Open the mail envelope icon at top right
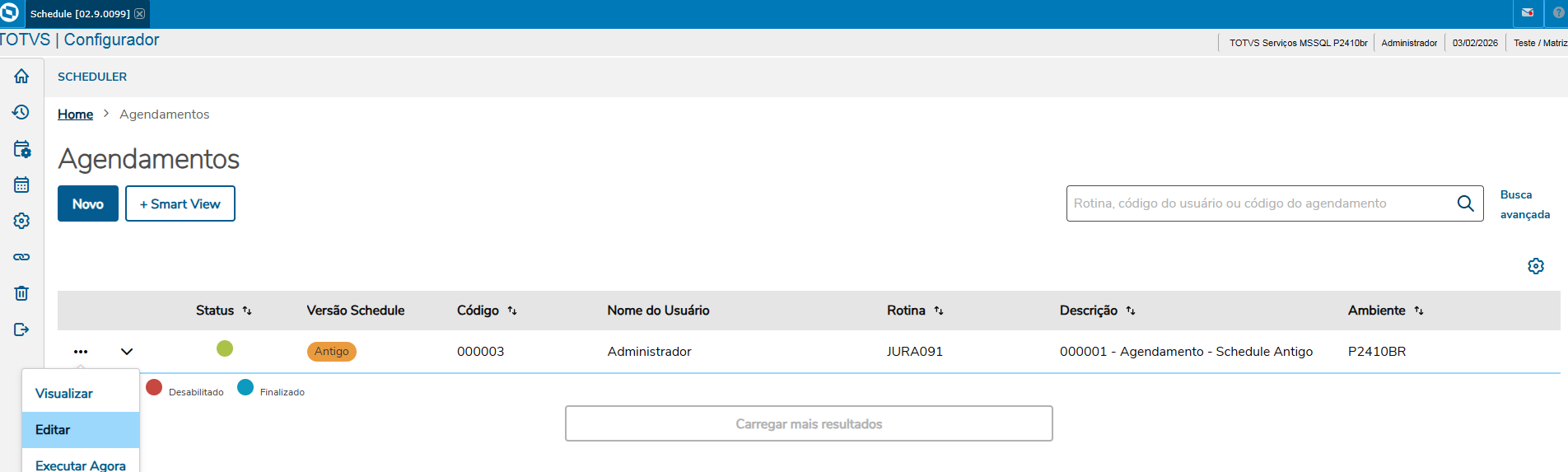This screenshot has height=472, width=1568. click(1528, 13)
